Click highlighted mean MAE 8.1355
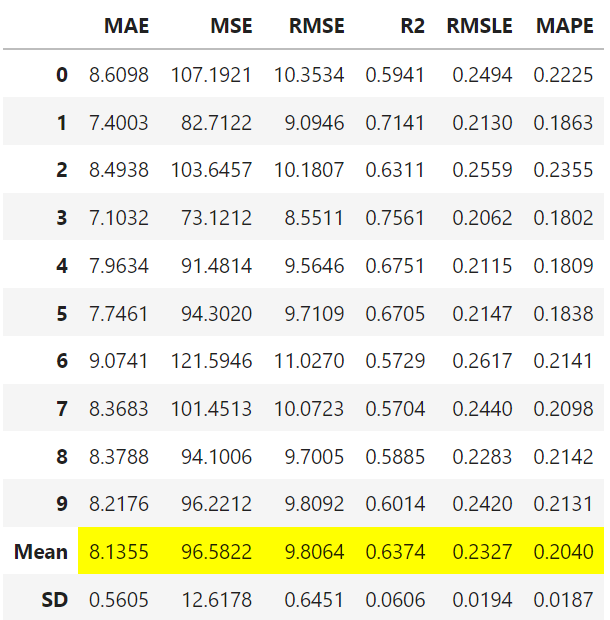The image size is (610, 620). (x=119, y=552)
